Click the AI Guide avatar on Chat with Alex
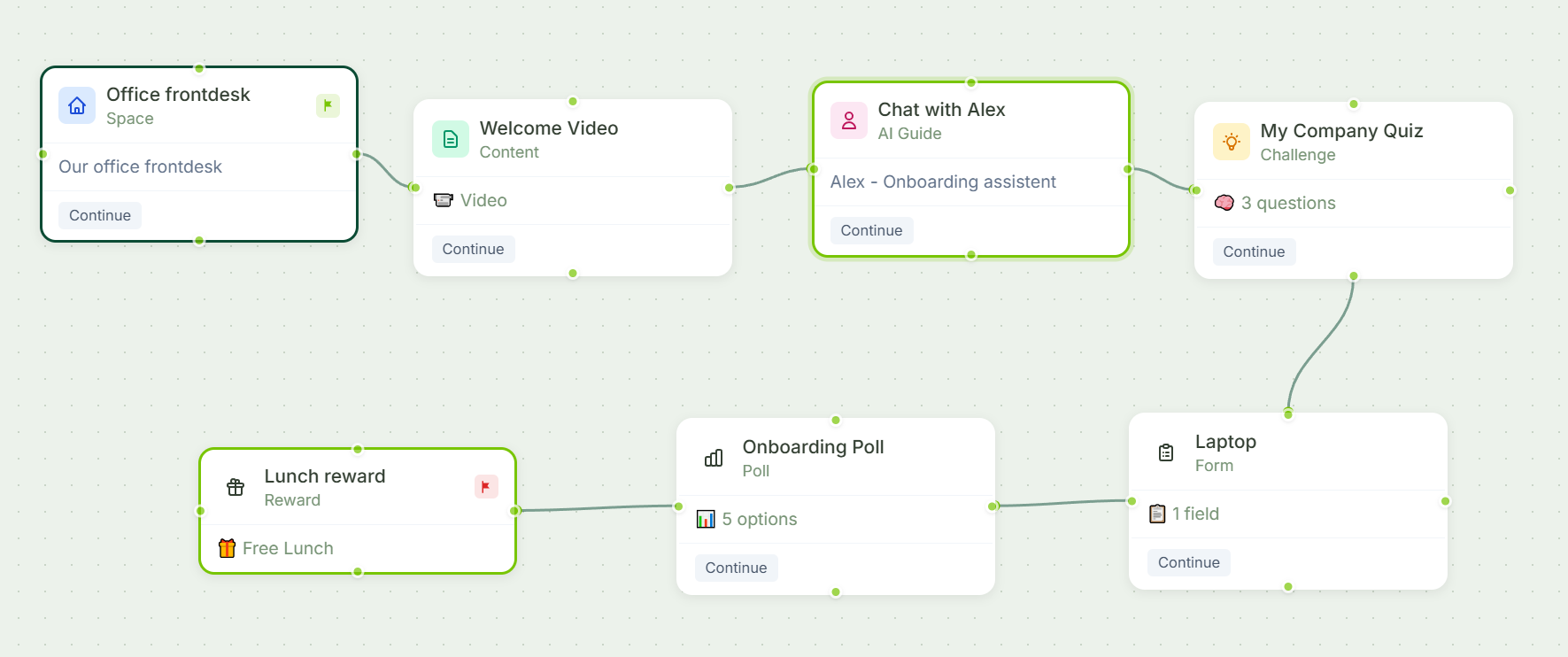Viewport: 1568px width, 657px height. click(848, 120)
